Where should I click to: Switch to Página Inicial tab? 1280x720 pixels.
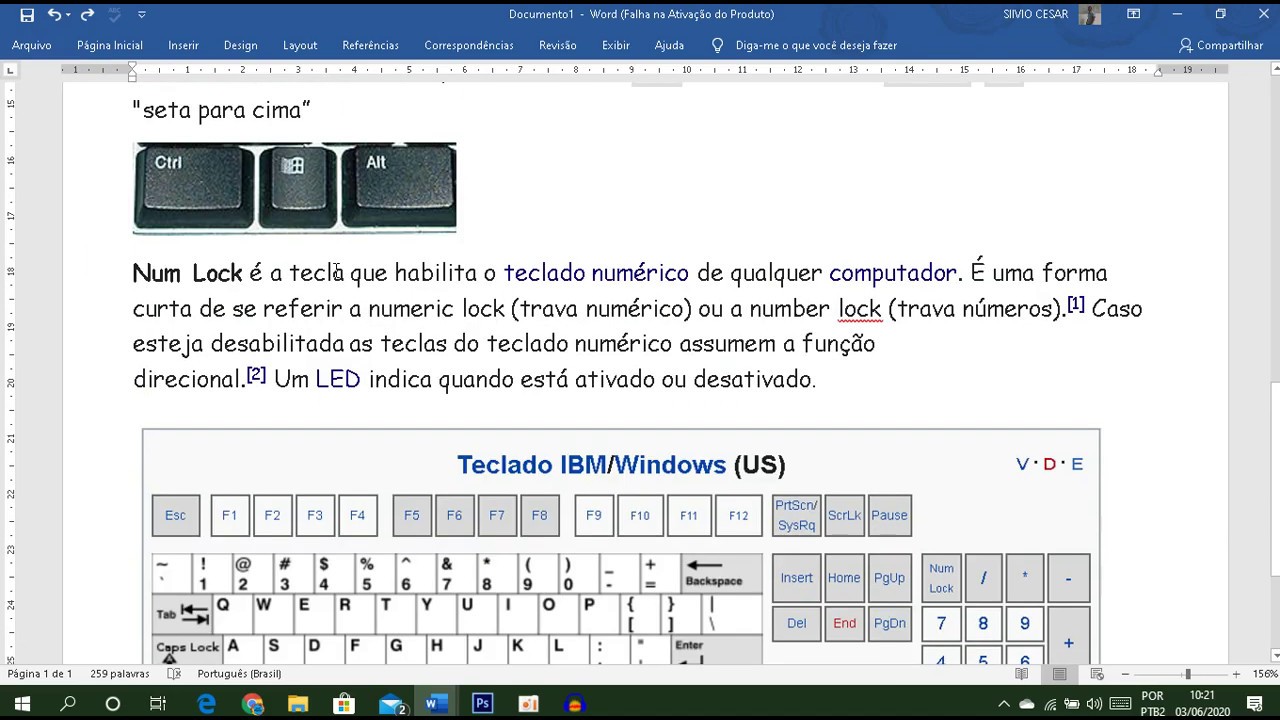pos(110,45)
